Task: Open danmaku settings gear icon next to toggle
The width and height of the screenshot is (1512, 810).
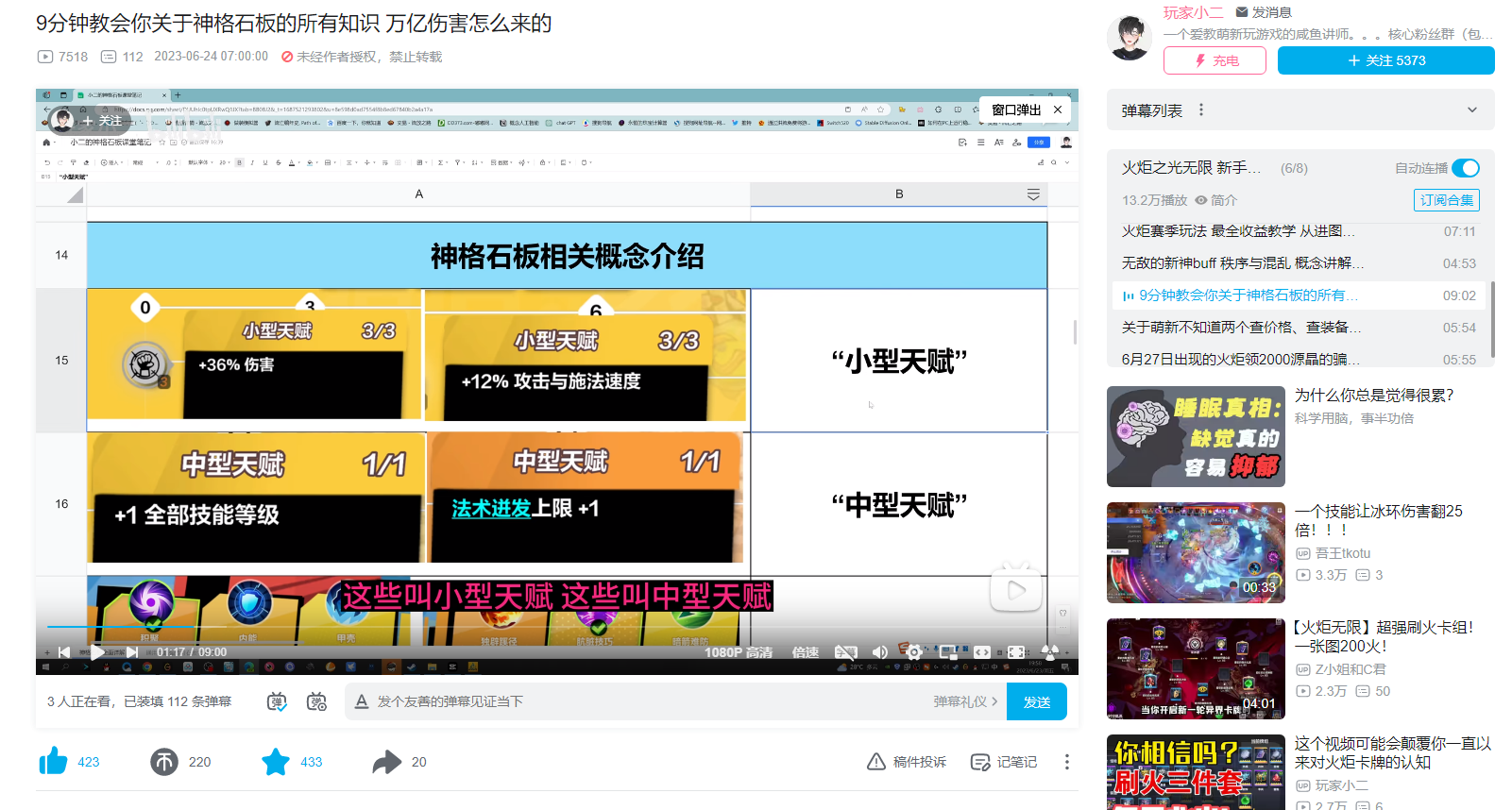Action: [x=316, y=701]
